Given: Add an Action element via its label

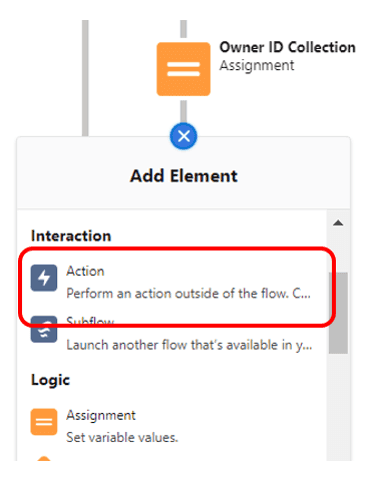Looking at the screenshot, I should 85,271.
